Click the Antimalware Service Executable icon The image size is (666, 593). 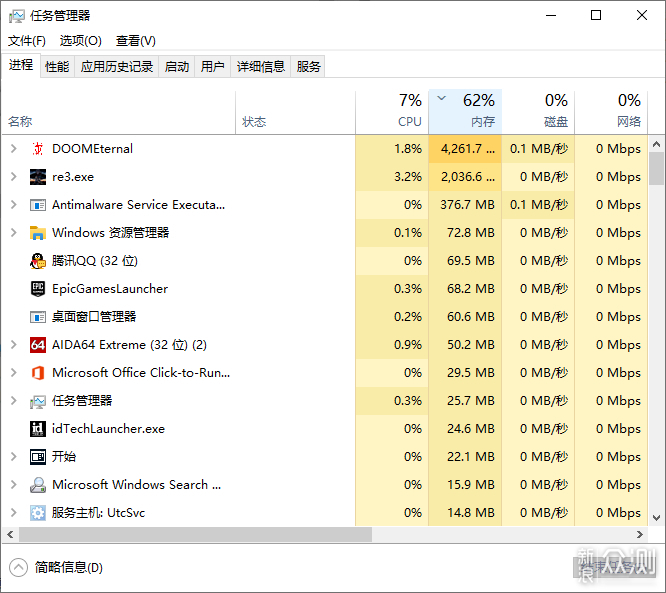[38, 205]
